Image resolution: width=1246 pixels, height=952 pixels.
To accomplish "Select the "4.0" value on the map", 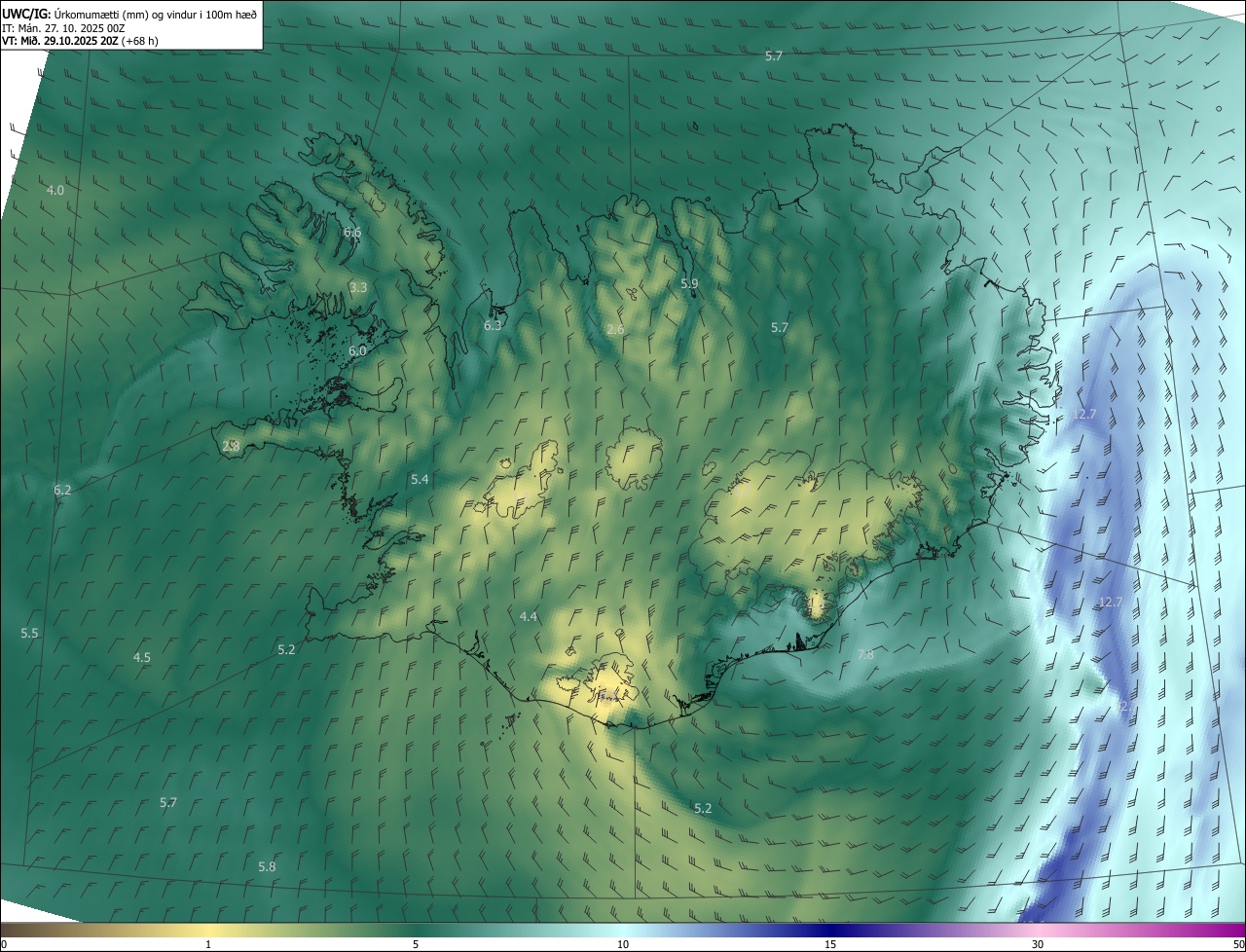I will point(55,190).
